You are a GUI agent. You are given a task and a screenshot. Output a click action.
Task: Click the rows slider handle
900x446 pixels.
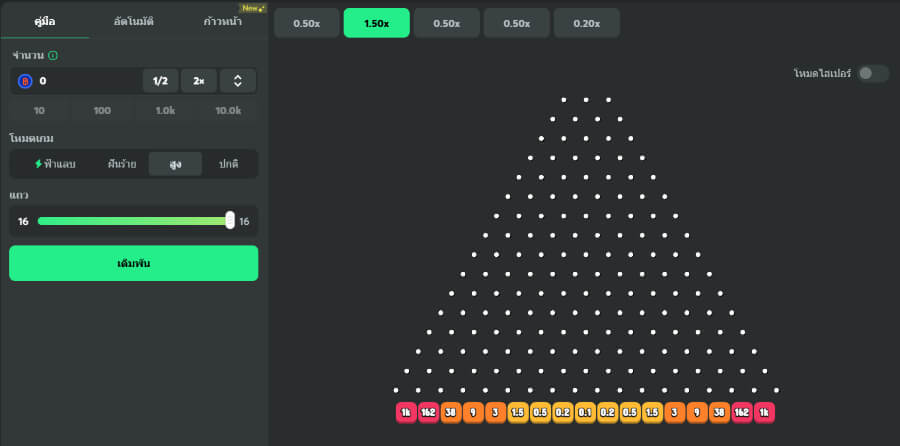click(230, 220)
